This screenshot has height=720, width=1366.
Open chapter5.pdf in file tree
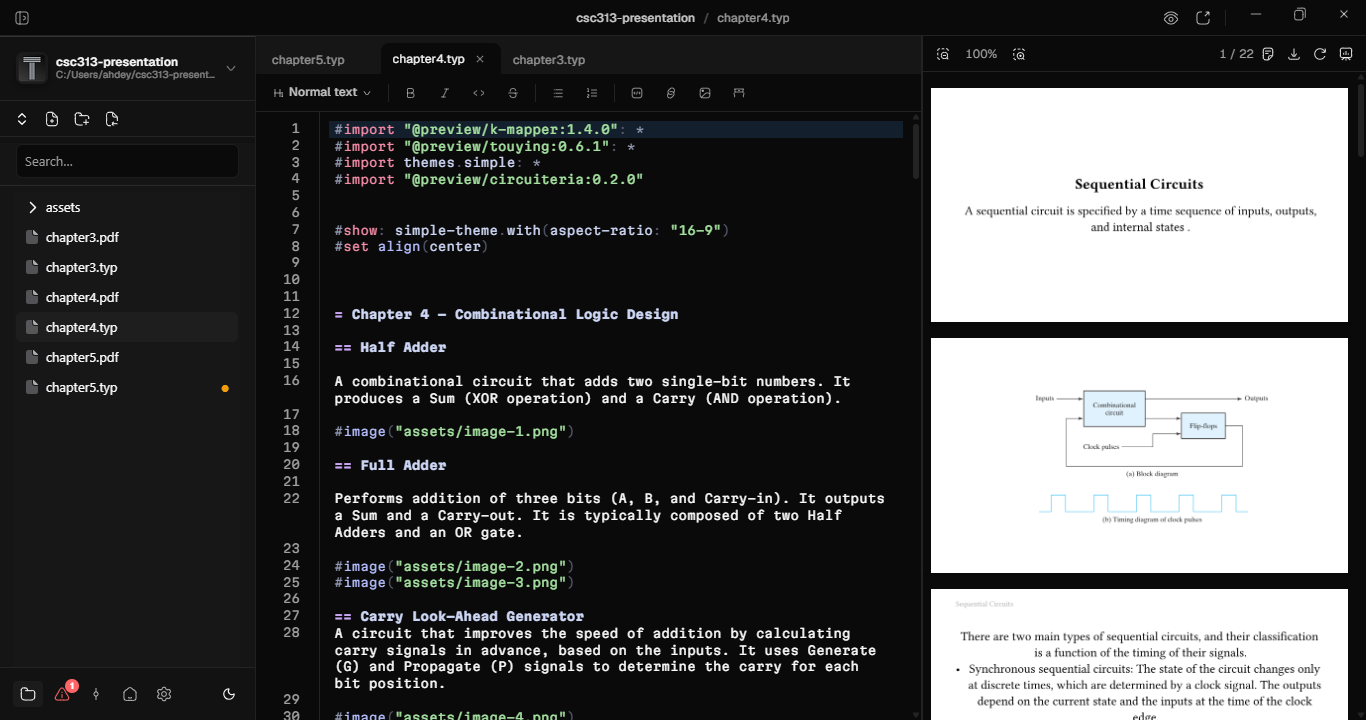(x=127, y=357)
